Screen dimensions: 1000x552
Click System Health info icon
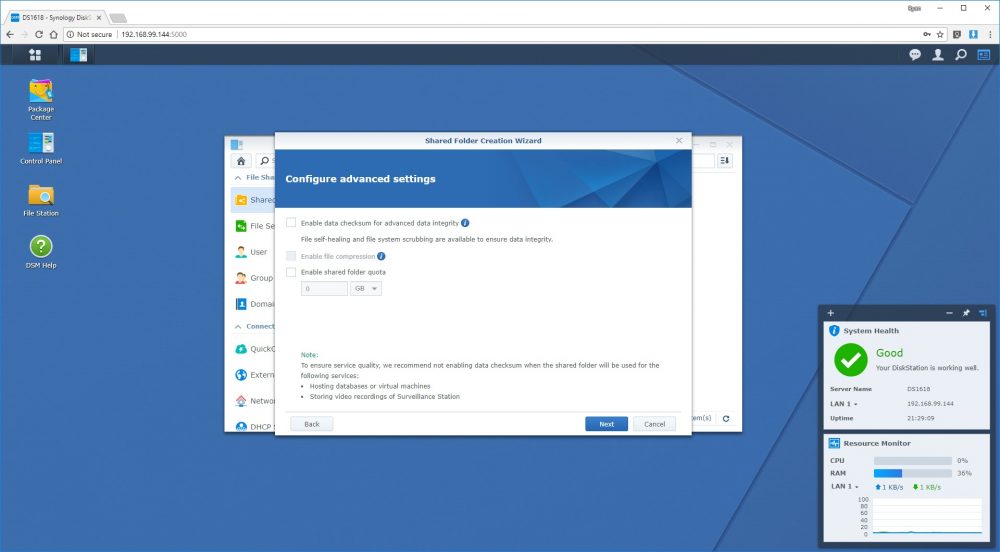834,331
